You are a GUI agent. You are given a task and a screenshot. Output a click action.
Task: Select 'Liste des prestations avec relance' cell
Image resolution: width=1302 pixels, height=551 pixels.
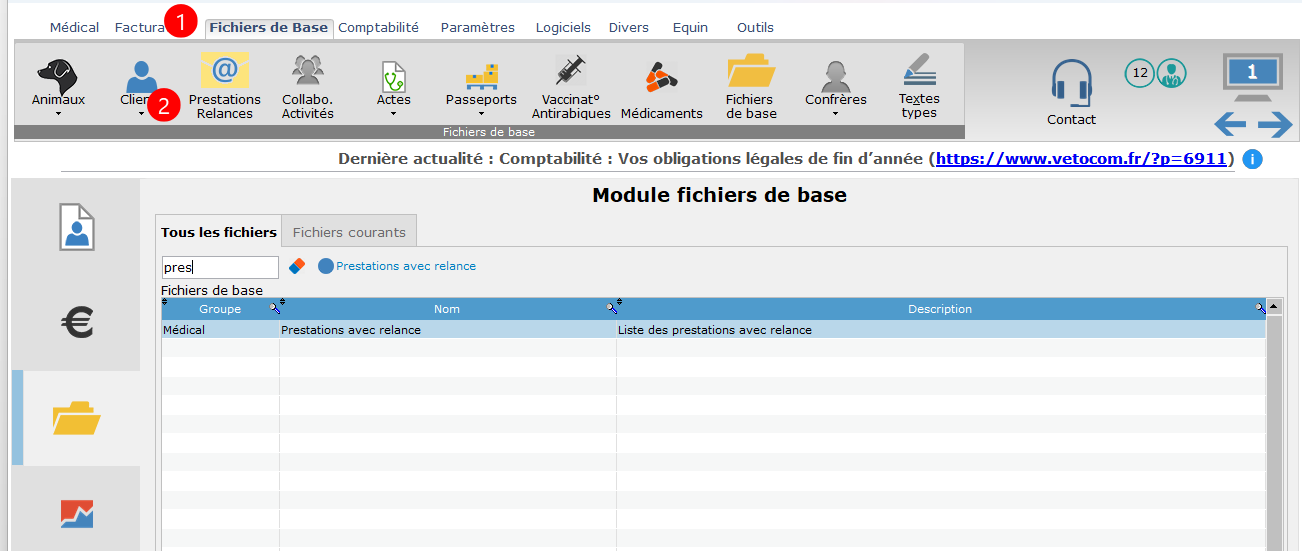[x=941, y=330]
